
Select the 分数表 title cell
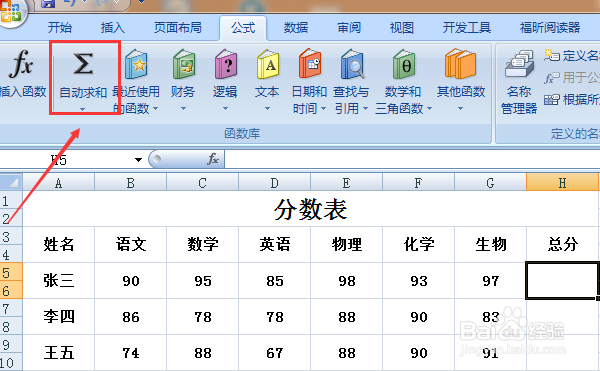tap(310, 210)
